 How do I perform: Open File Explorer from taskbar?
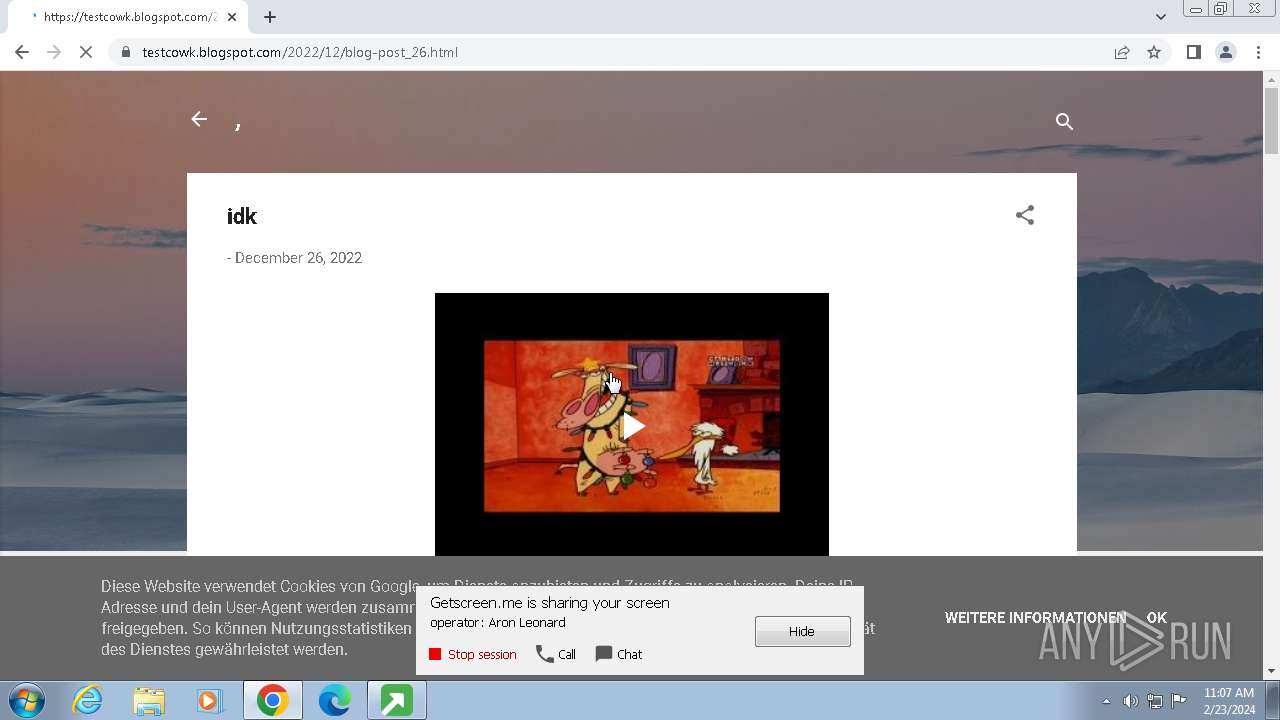pyautogui.click(x=149, y=701)
